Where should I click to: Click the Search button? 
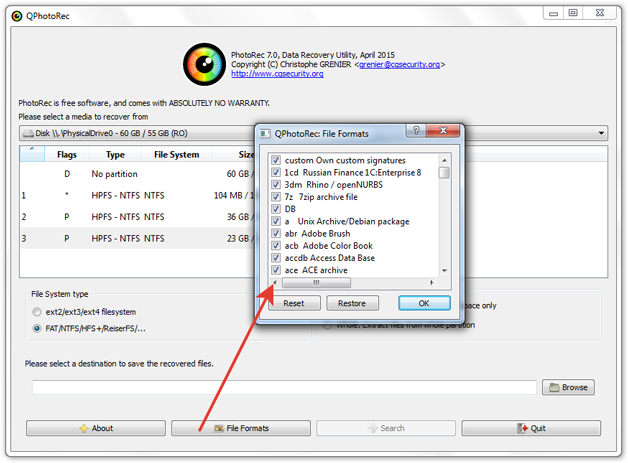(386, 428)
